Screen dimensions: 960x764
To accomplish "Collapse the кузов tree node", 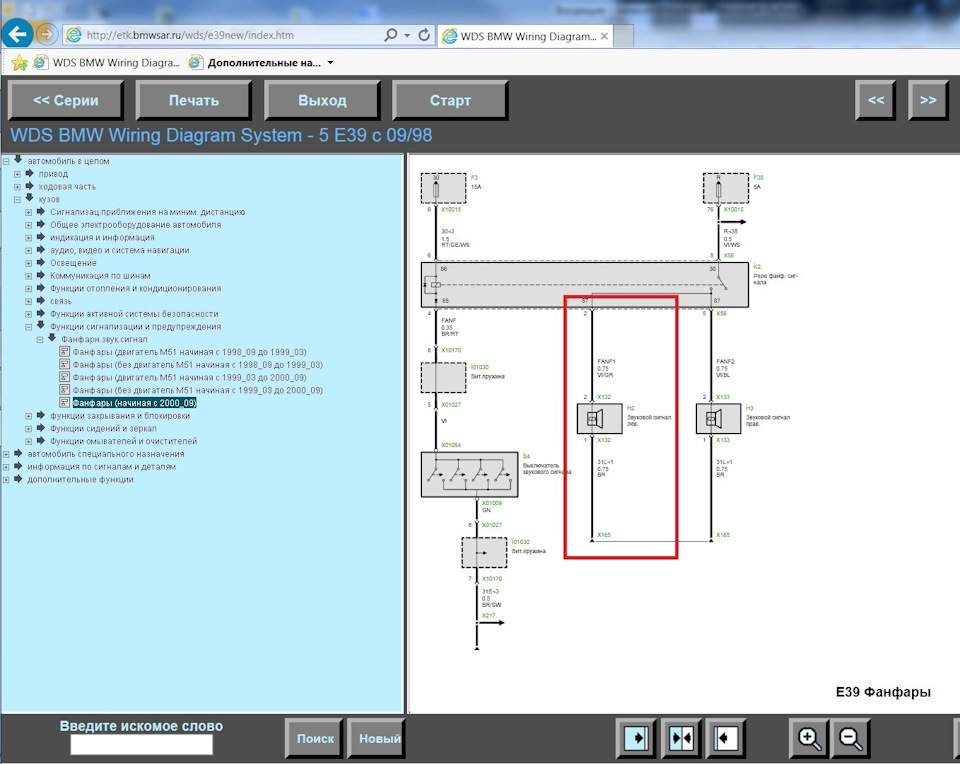I will (17, 200).
